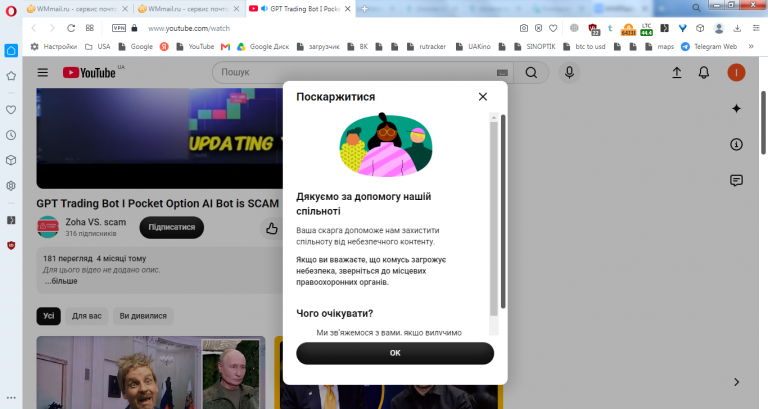The height and width of the screenshot is (409, 768).
Task: Switch to the GPT Trading Bot tab
Action: click(x=301, y=9)
